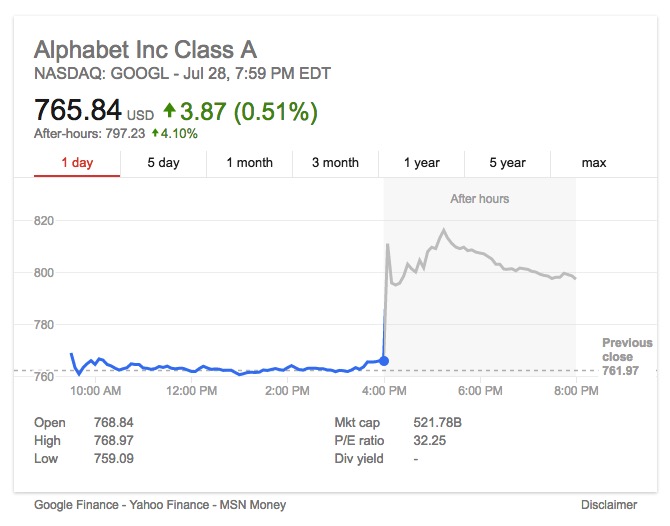Show the 3 month chart
The width and height of the screenshot is (670, 526).
(335, 163)
